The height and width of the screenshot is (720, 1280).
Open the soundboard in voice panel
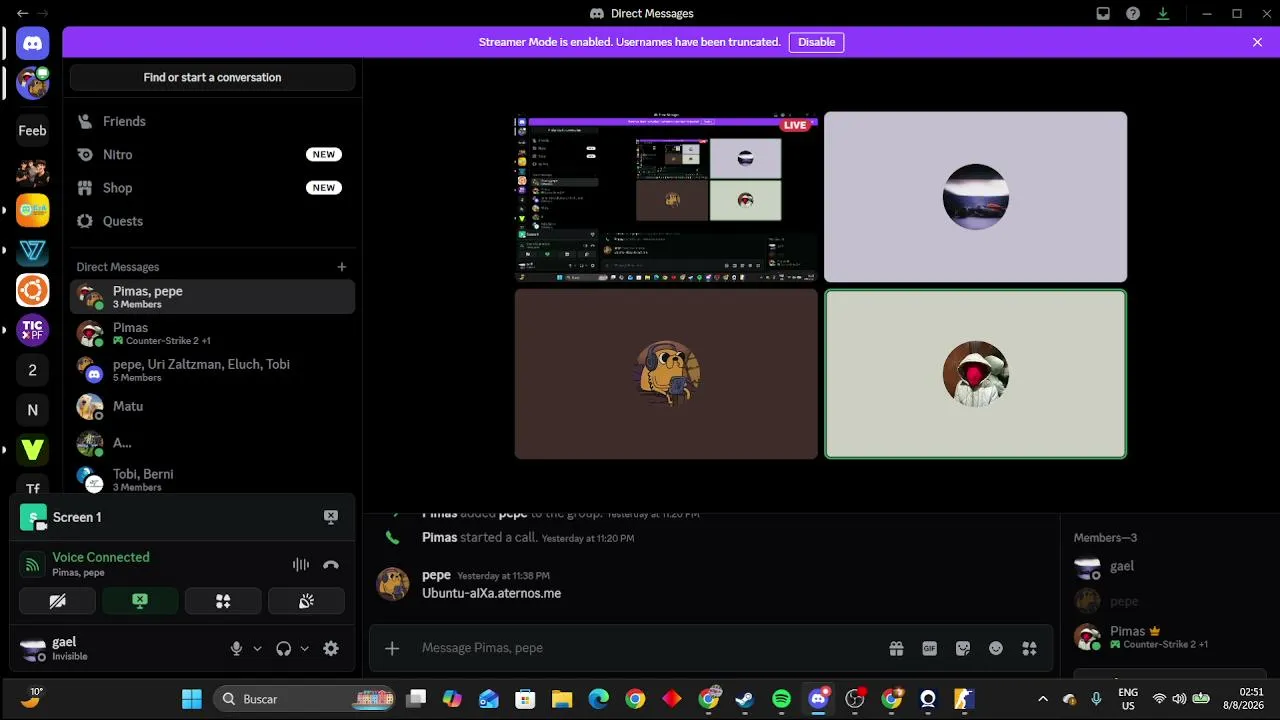coord(306,601)
